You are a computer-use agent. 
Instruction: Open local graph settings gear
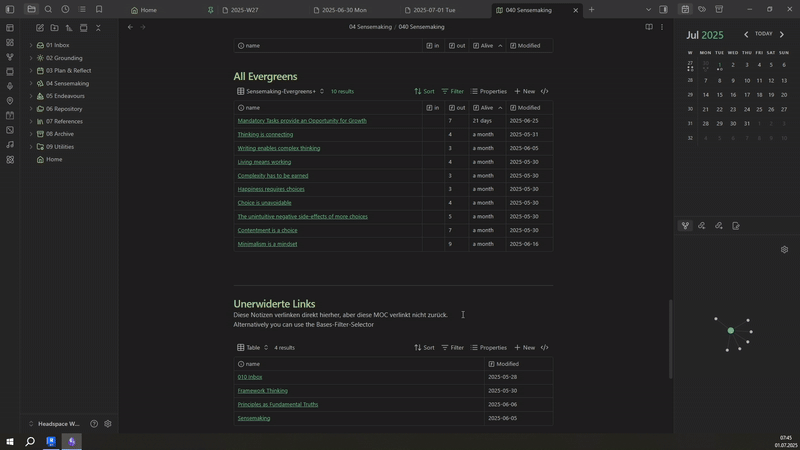pyautogui.click(x=784, y=249)
